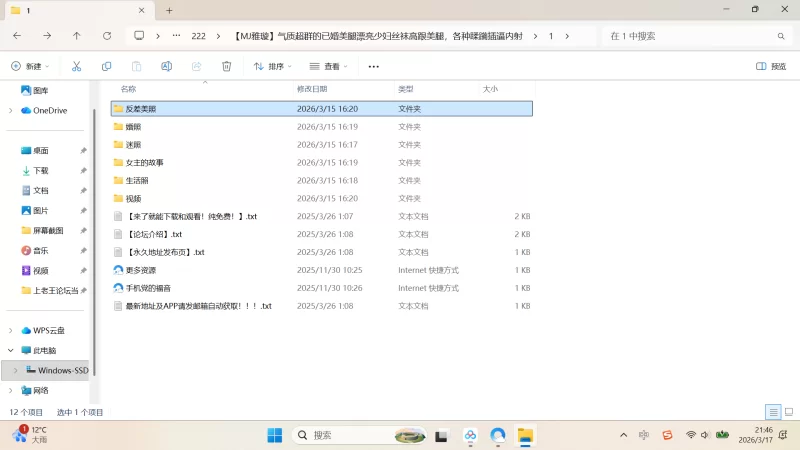This screenshot has height=450, width=800.
Task: Click the Rename icon in toolbar
Action: 167,66
